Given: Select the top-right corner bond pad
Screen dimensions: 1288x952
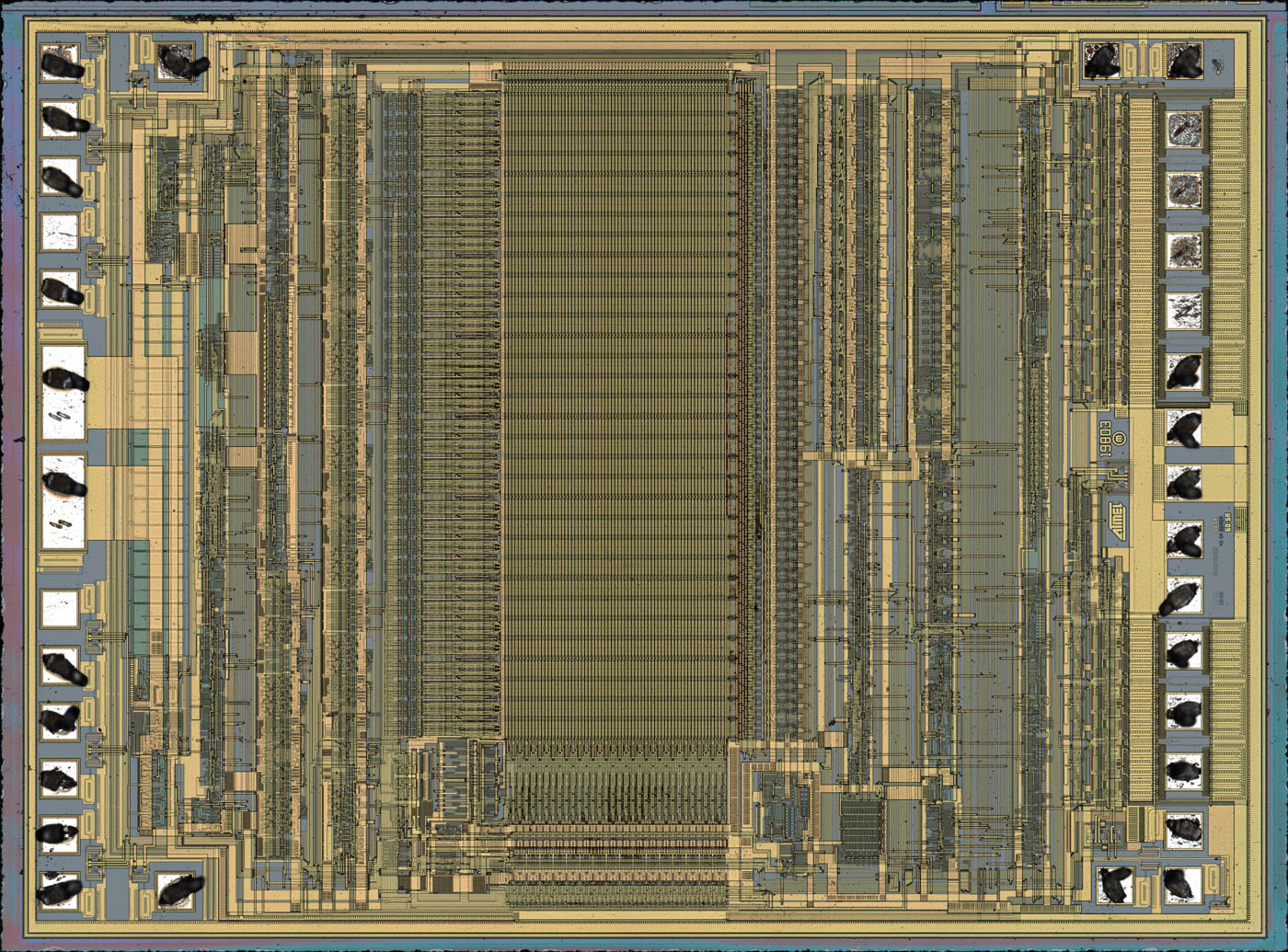Looking at the screenshot, I should [x=1184, y=62].
